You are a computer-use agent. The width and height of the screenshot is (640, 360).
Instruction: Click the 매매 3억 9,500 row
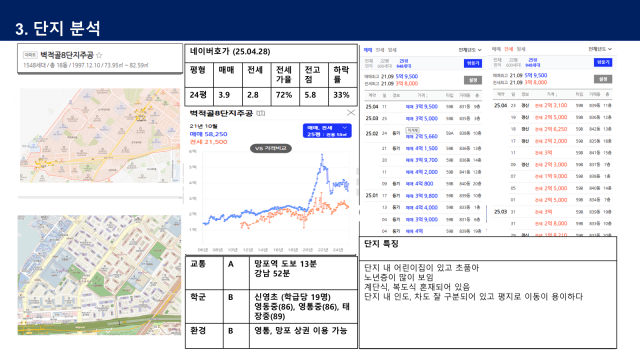[423, 107]
